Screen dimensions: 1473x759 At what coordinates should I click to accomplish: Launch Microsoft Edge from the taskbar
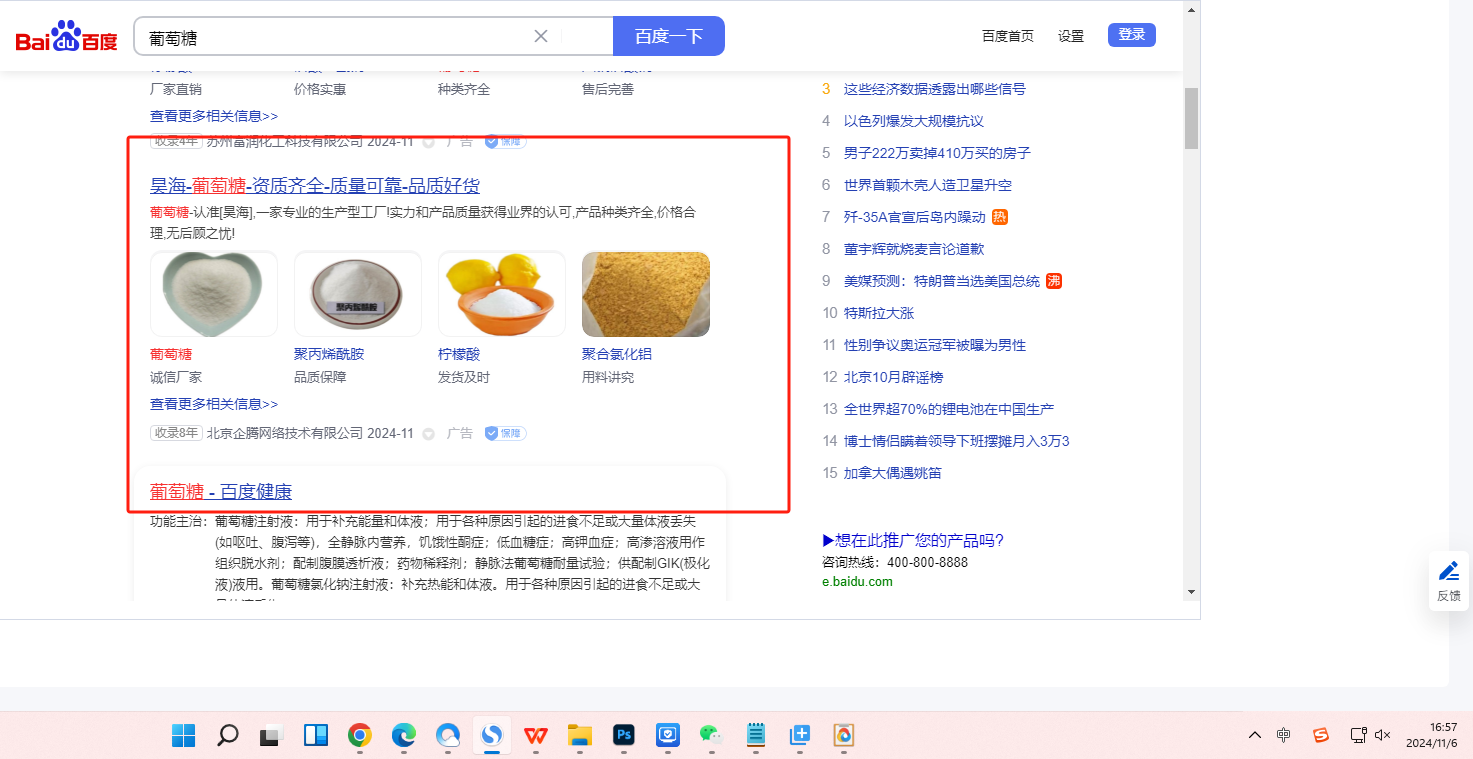pyautogui.click(x=404, y=736)
